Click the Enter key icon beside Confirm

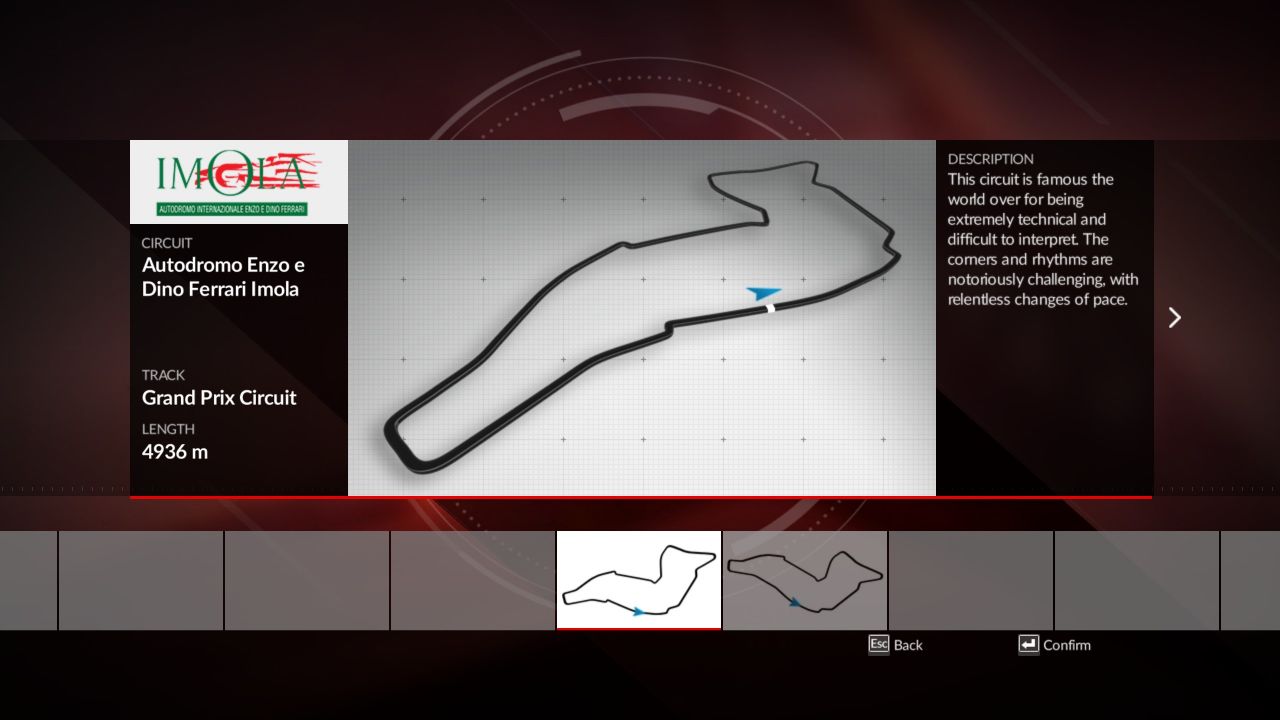(1028, 645)
